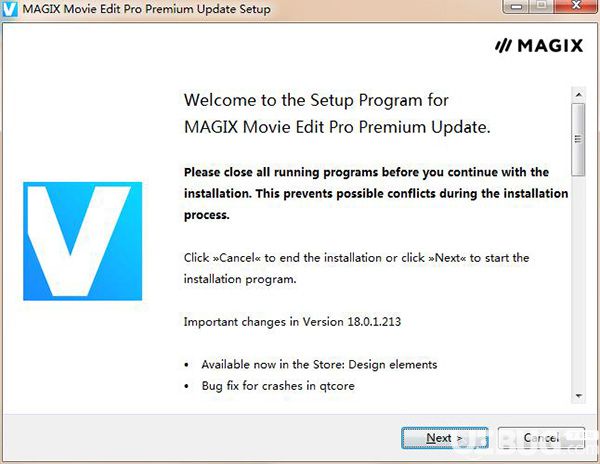Click the scrollbar up arrow
Screen dimensions: 600x464
click(578, 94)
